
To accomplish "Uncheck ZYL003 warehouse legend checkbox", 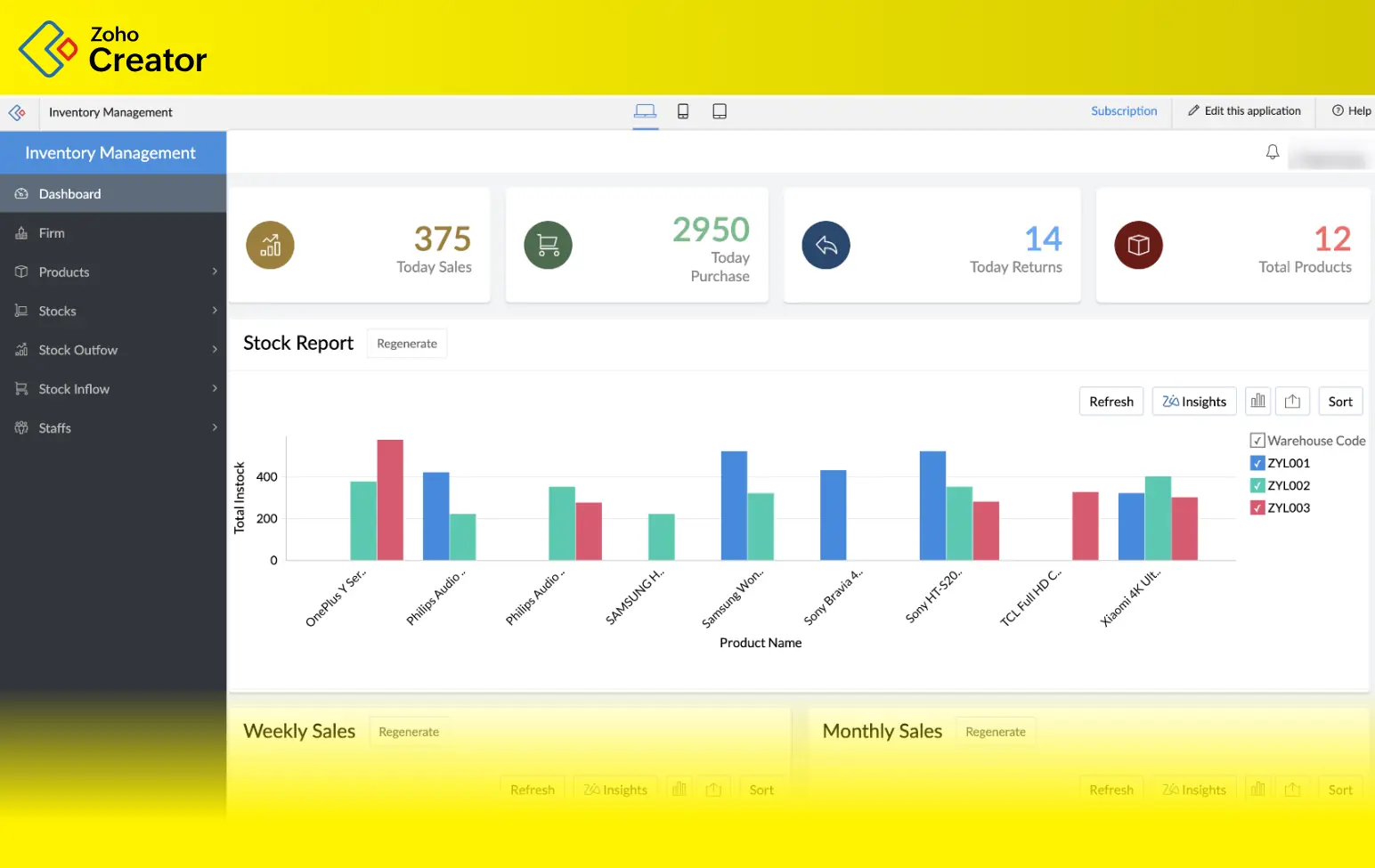I will 1257,508.
